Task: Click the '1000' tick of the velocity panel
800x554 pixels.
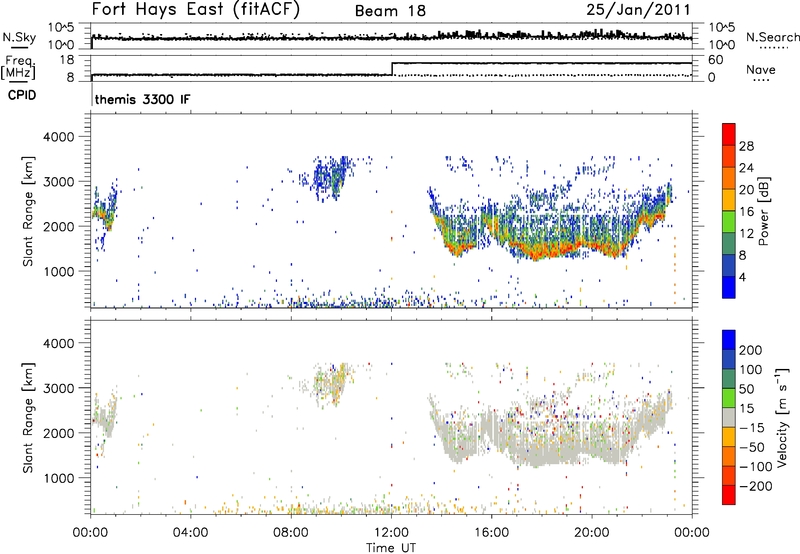Action: tap(59, 478)
